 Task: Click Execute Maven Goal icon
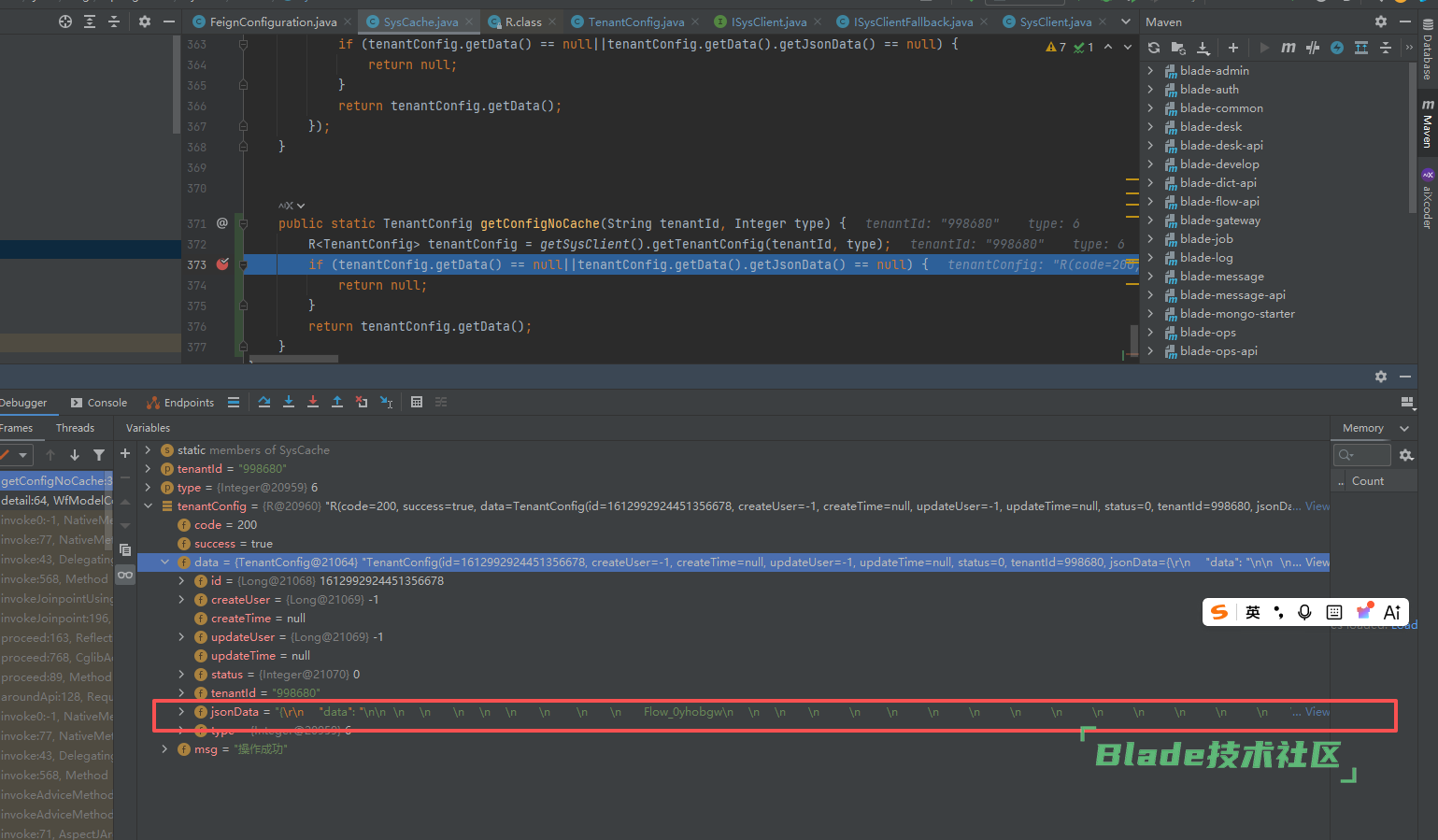pyautogui.click(x=1289, y=48)
